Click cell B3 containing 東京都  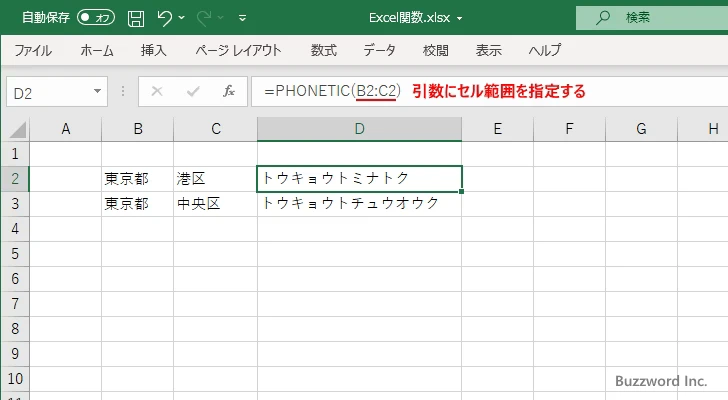[x=137, y=204]
